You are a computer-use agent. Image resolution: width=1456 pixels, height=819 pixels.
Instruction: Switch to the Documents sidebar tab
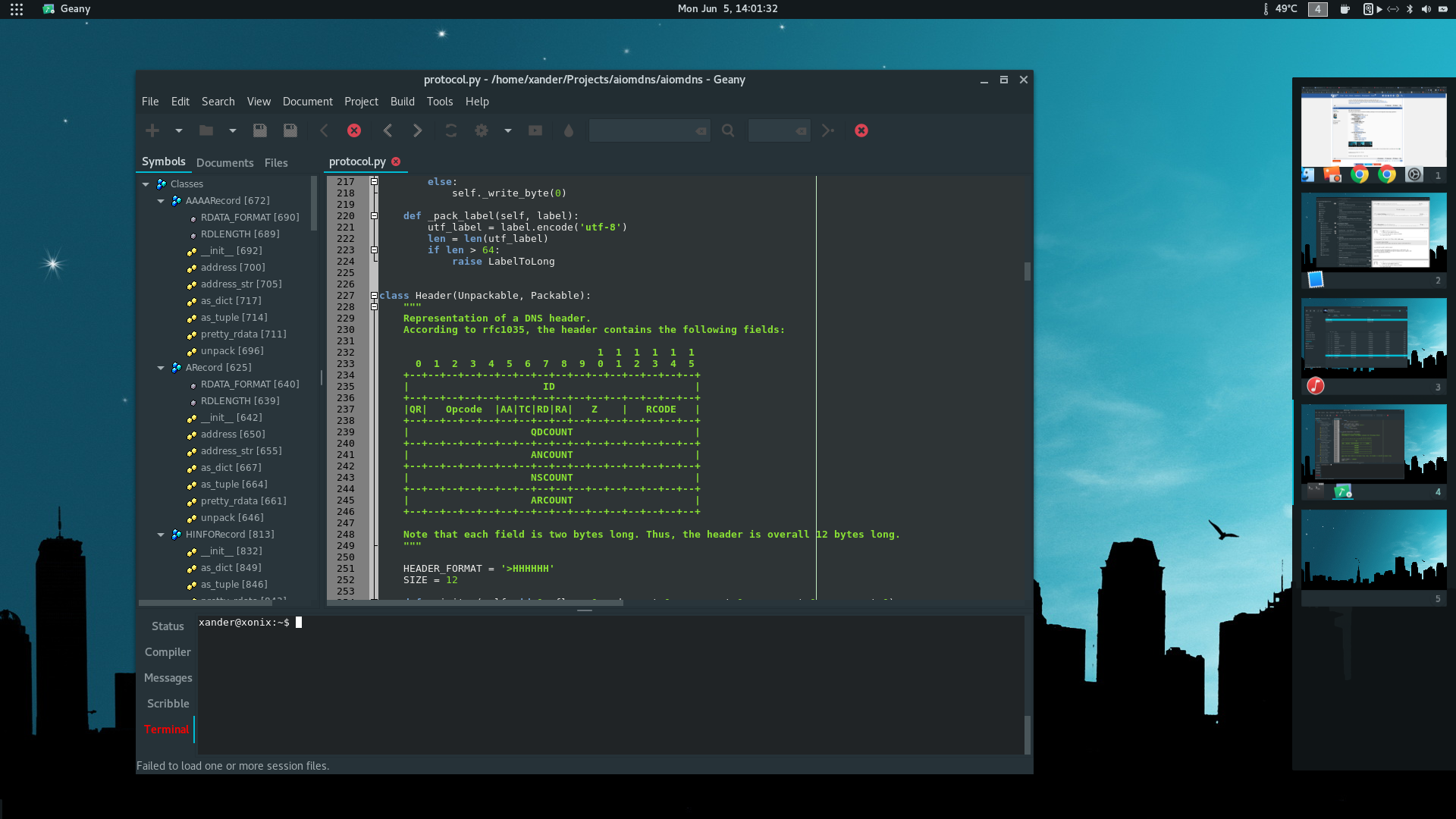click(x=224, y=162)
